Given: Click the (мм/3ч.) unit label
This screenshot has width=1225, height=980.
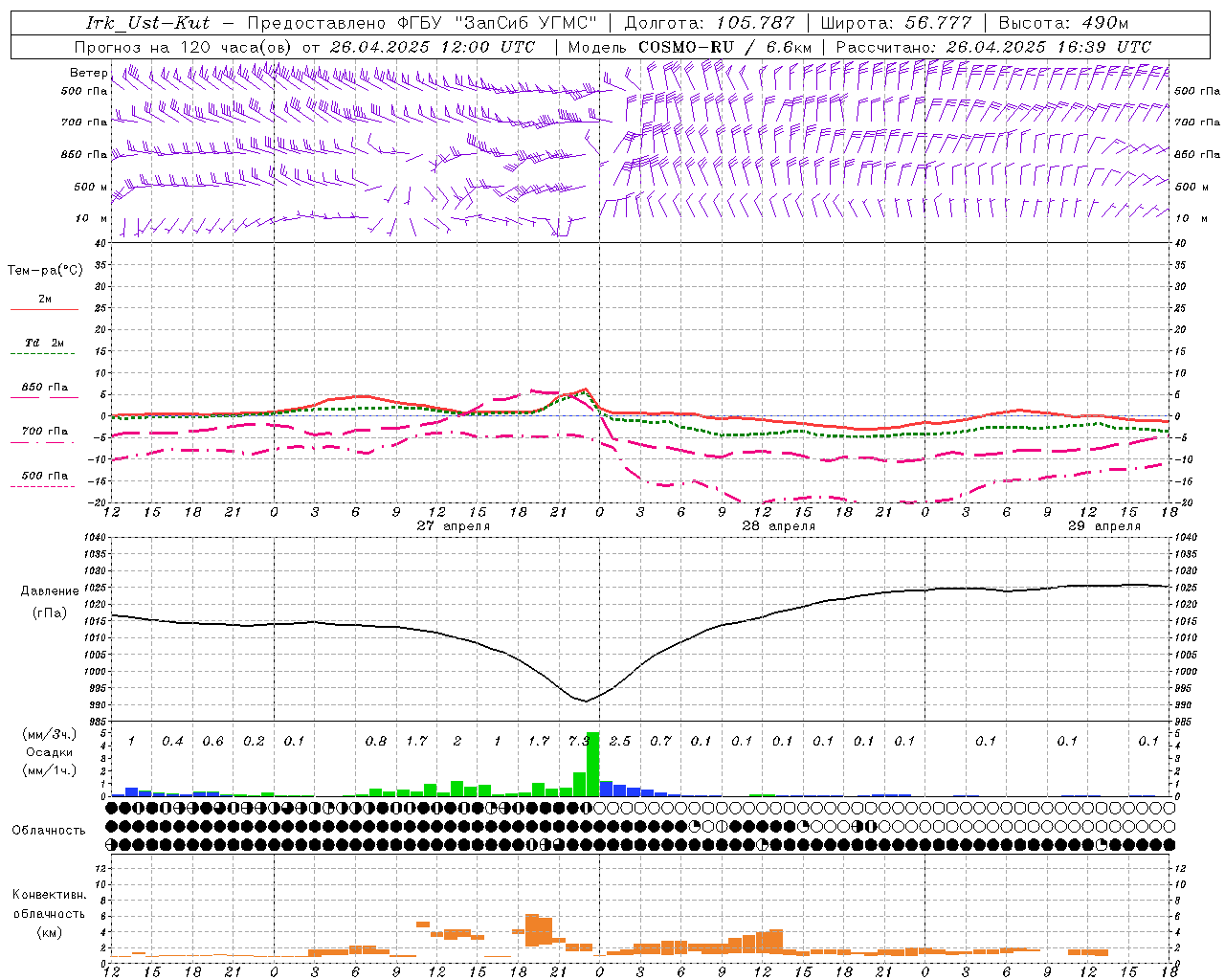Looking at the screenshot, I should [x=49, y=734].
